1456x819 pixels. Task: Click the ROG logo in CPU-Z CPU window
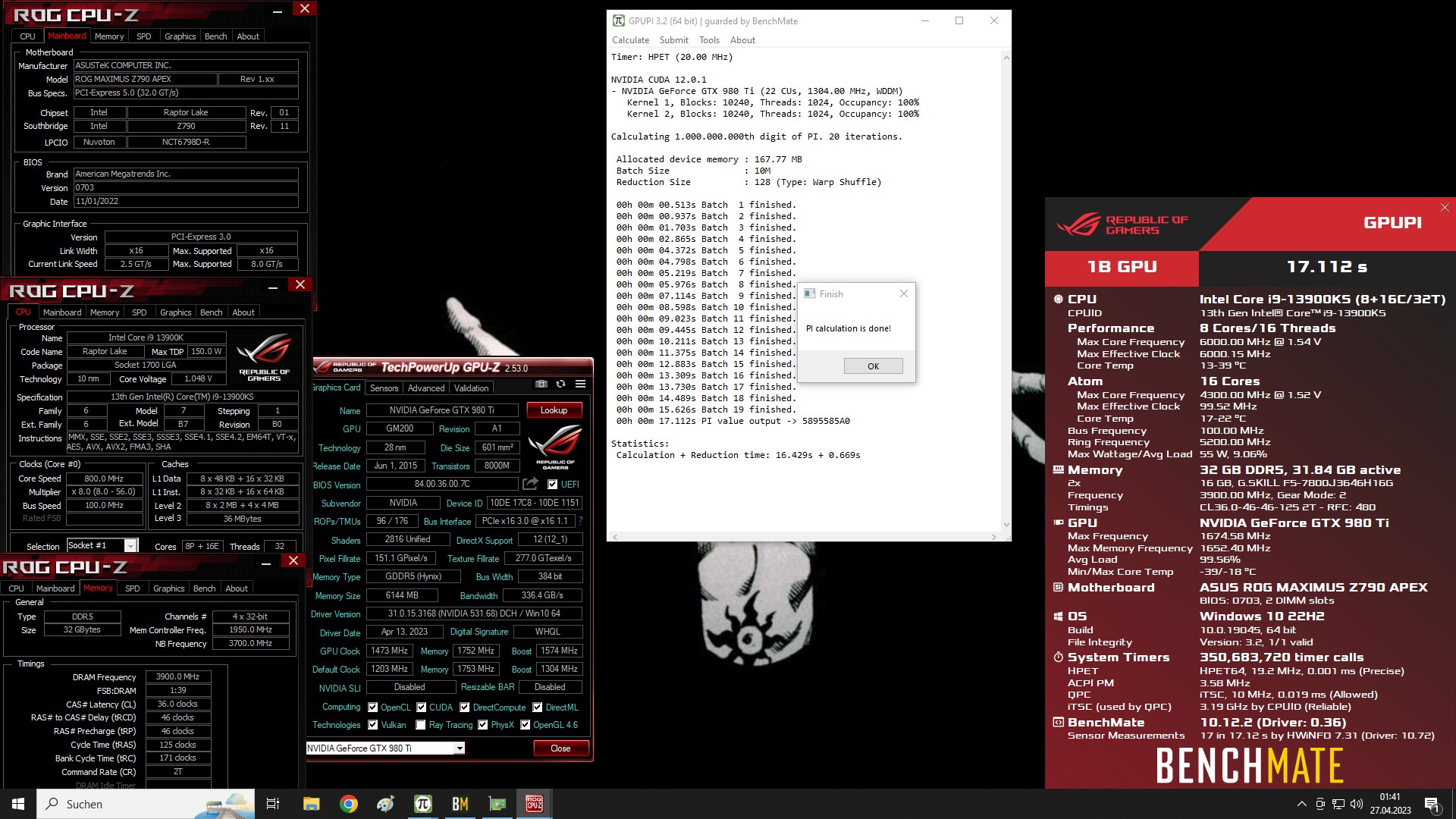264,357
